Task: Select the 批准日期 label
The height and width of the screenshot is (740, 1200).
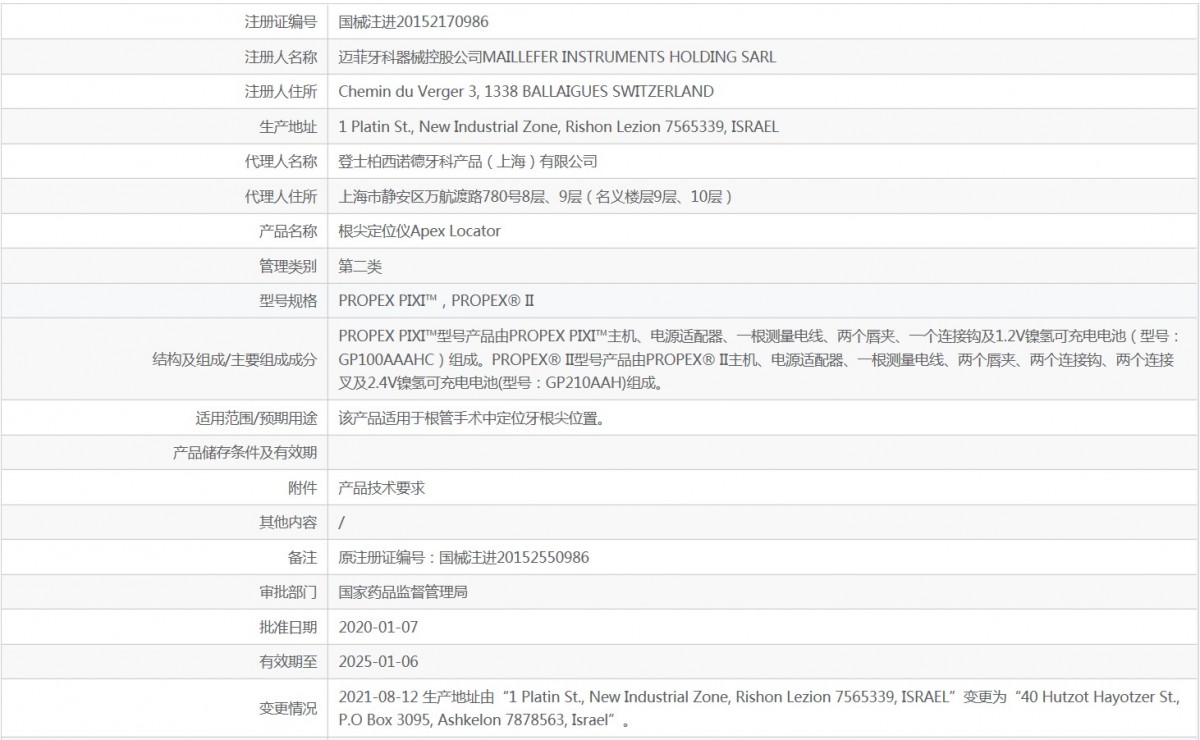Action: (288, 627)
